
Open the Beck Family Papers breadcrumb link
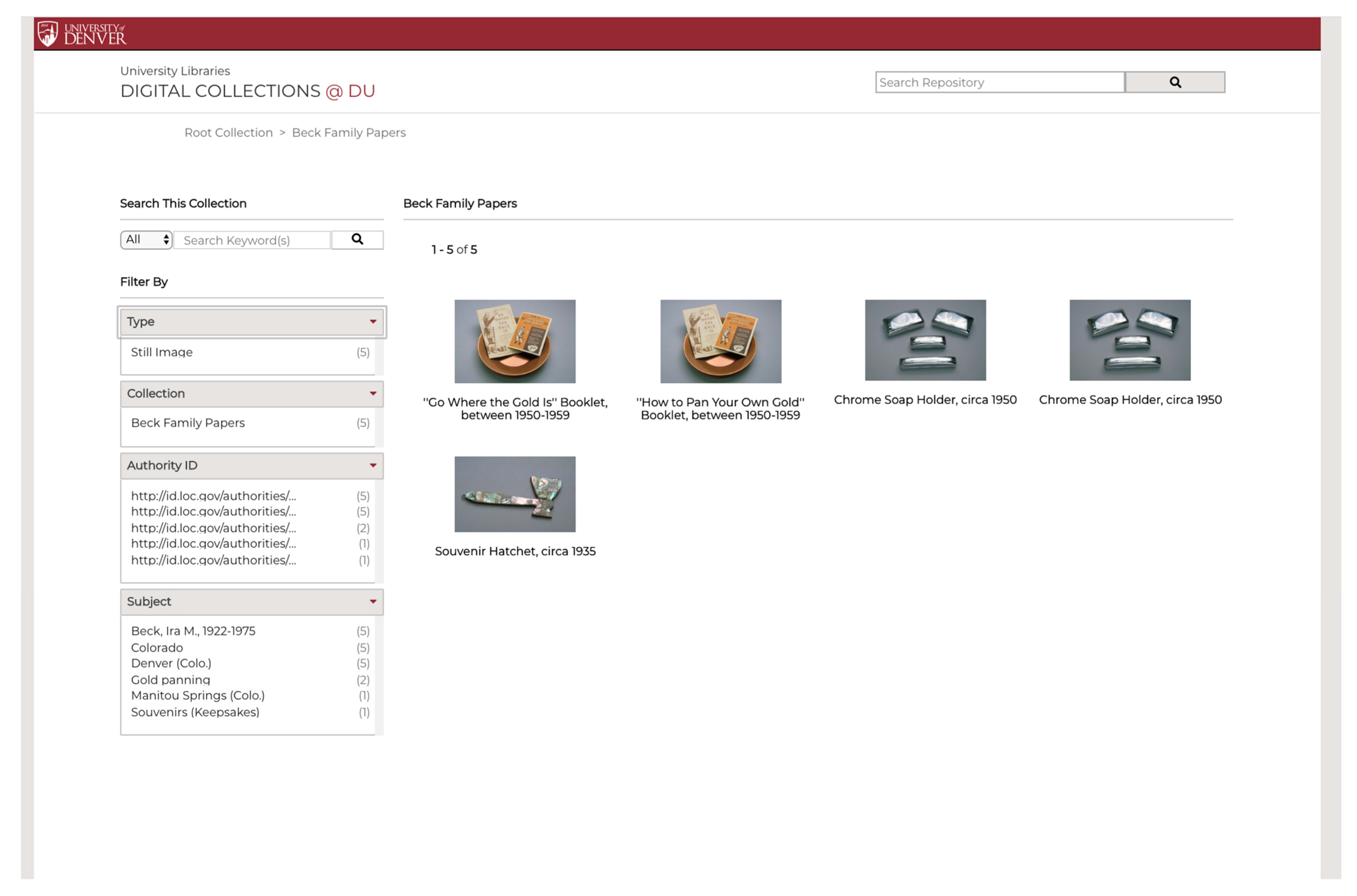coord(348,133)
